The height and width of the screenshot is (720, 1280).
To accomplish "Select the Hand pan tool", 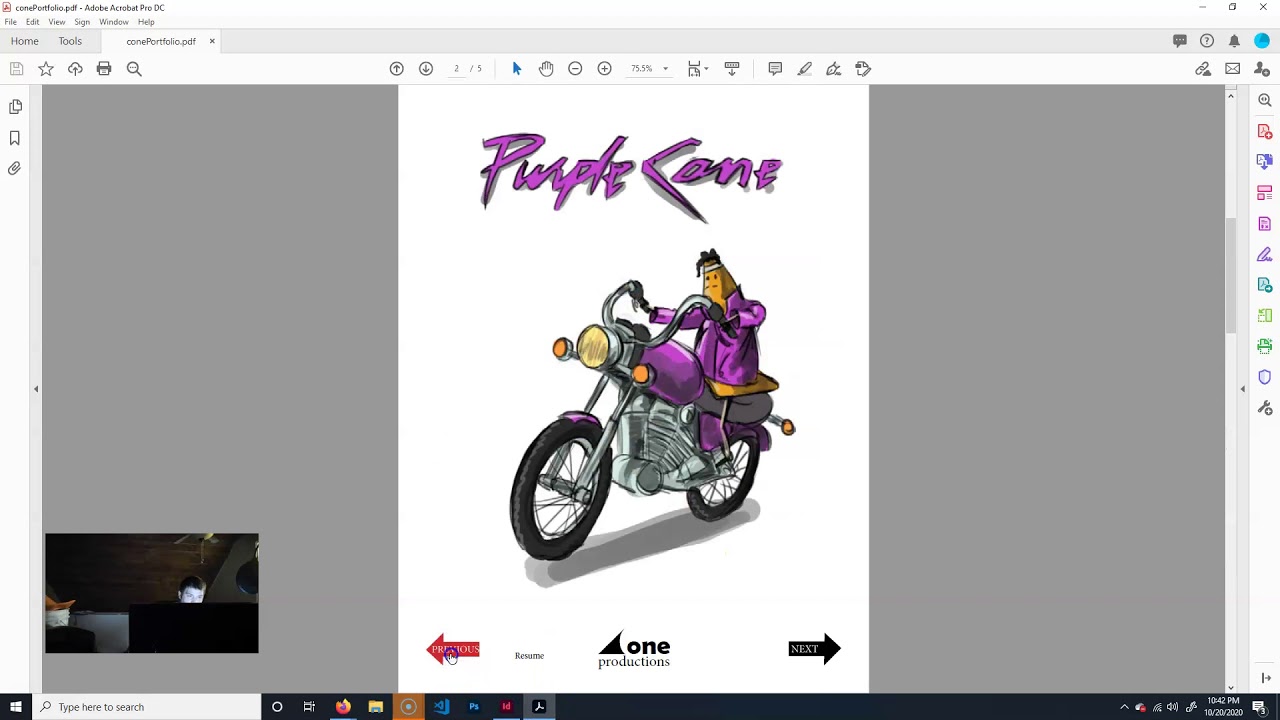I will [x=546, y=69].
